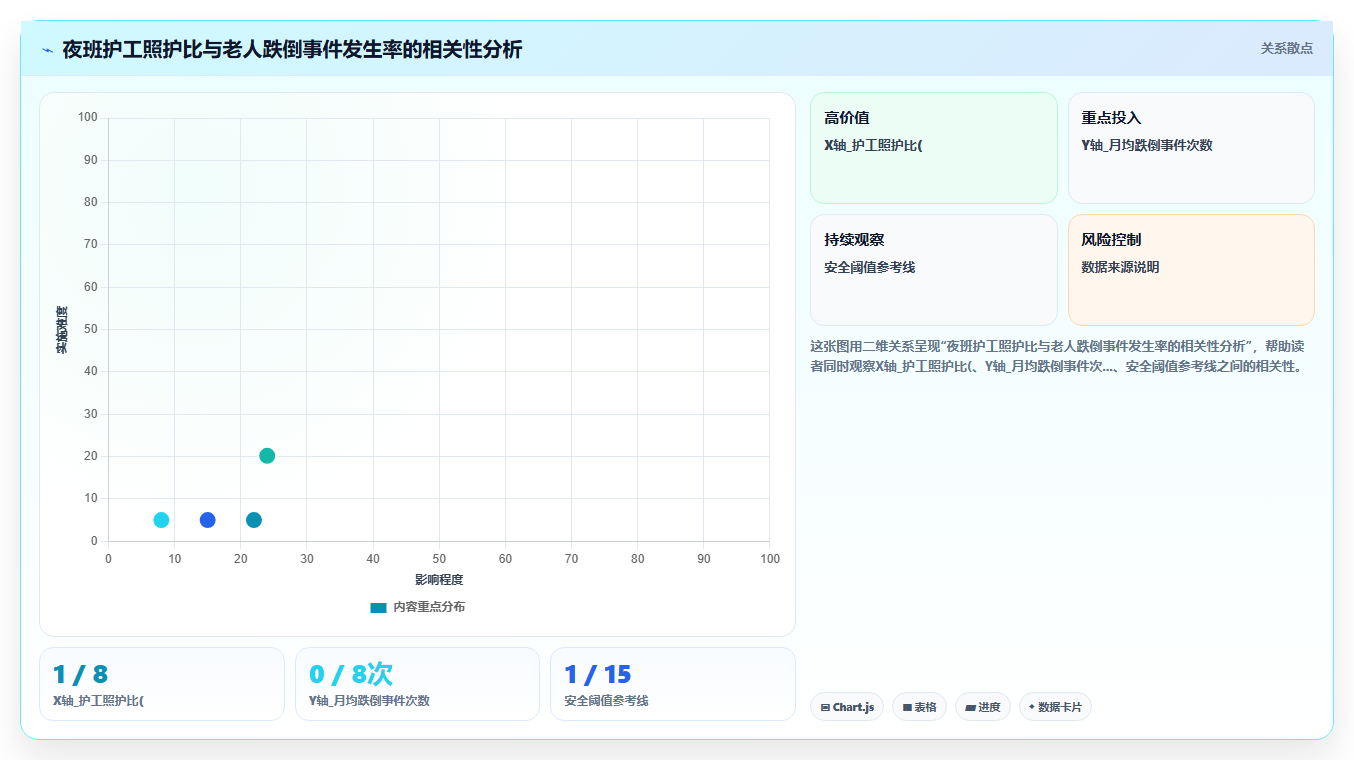Viewport: 1354px width, 760px height.
Task: Click the 关系散点 tag in header
Action: pos(1286,48)
